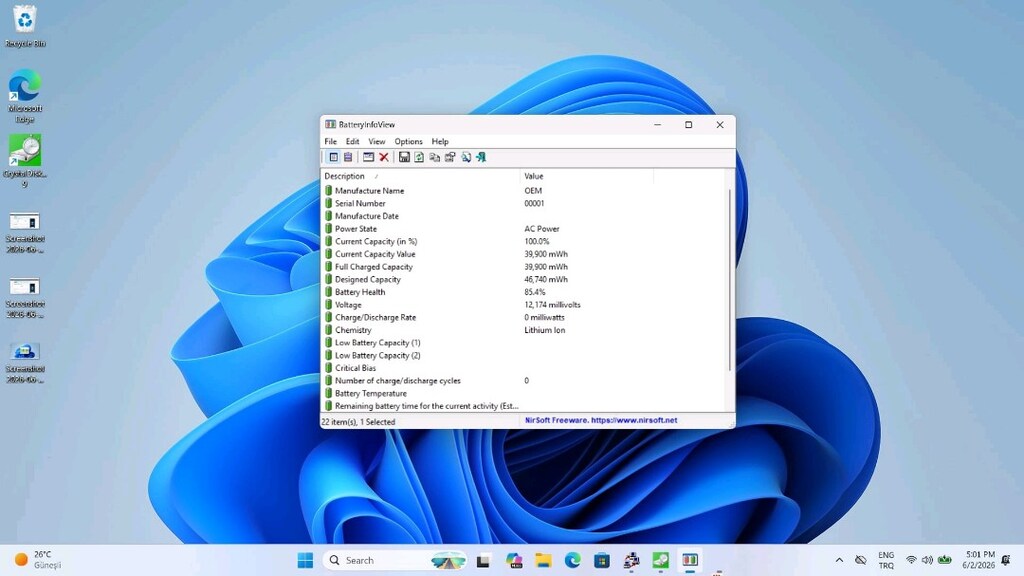This screenshot has height=576, width=1024.
Task: Select the Microsoft Edge desktop shortcut
Action: [25, 96]
